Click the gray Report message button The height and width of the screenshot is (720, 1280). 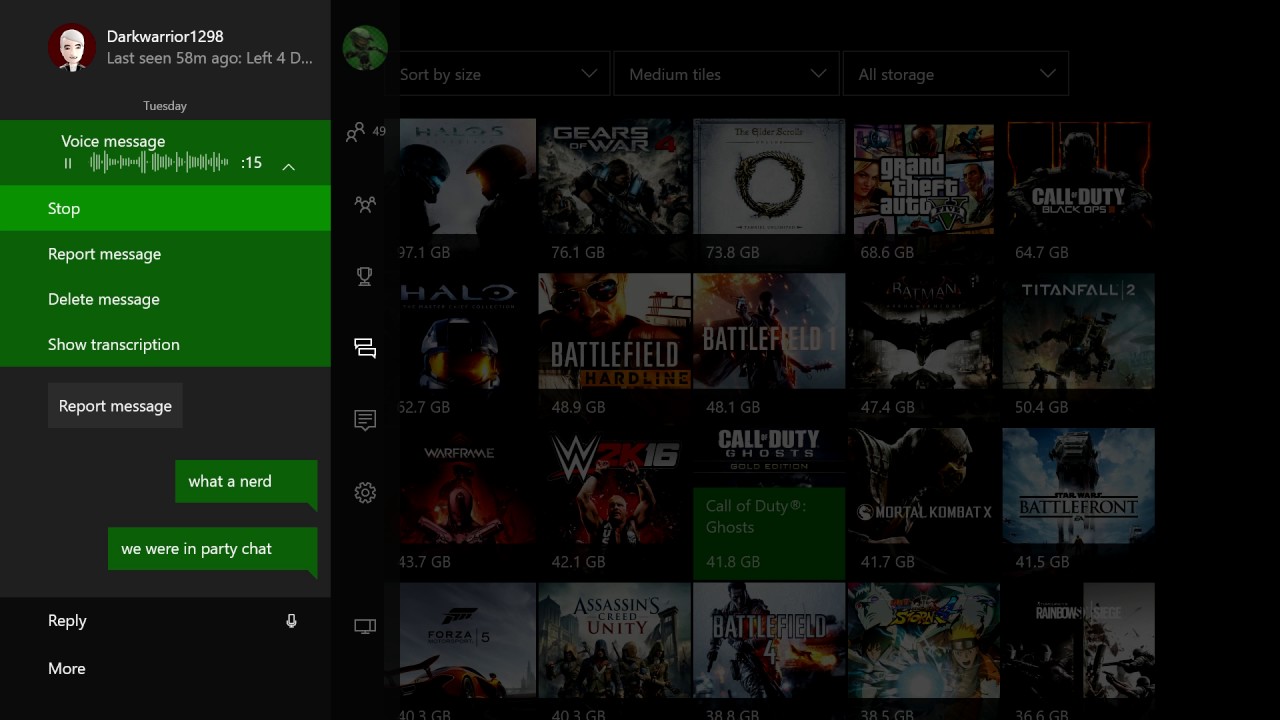(115, 406)
